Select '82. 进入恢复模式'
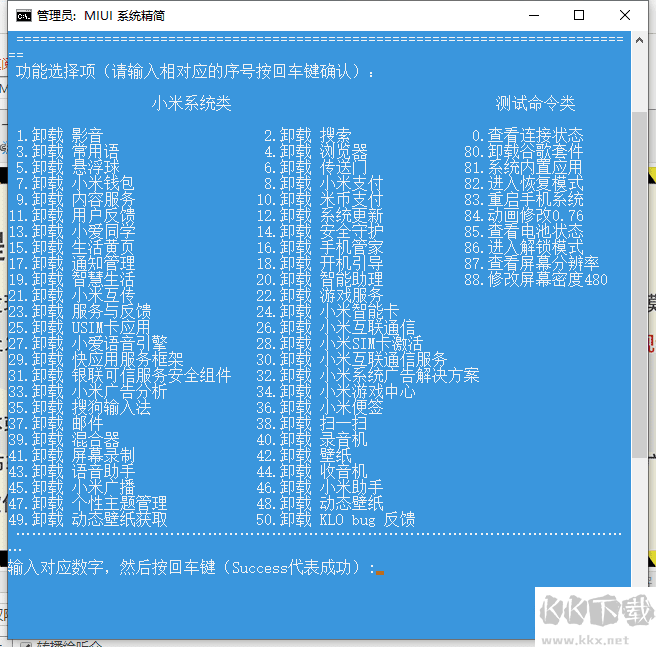 [523, 183]
